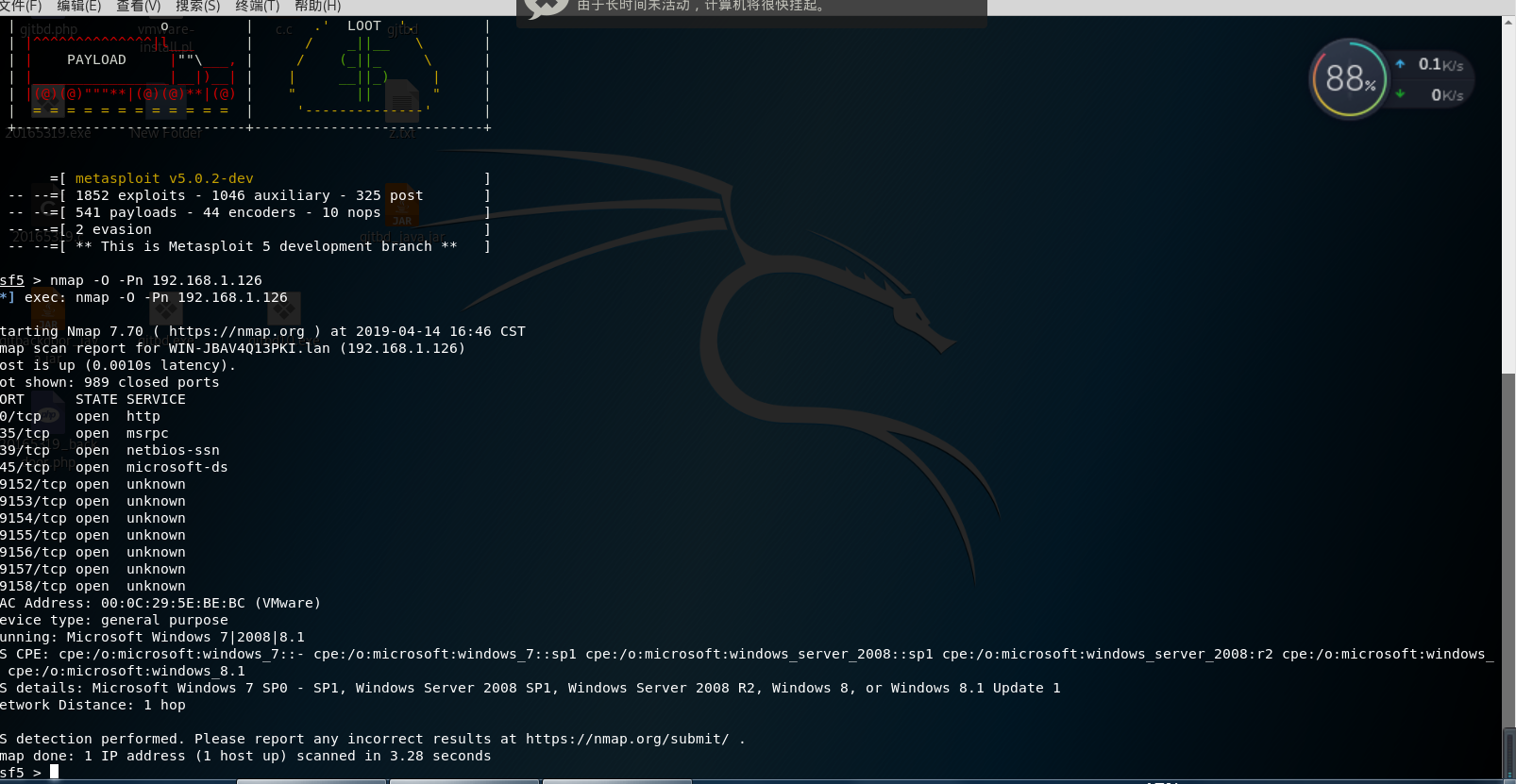This screenshot has width=1516, height=784.
Task: Open the 文件(F) menu
Action: pyautogui.click(x=21, y=6)
